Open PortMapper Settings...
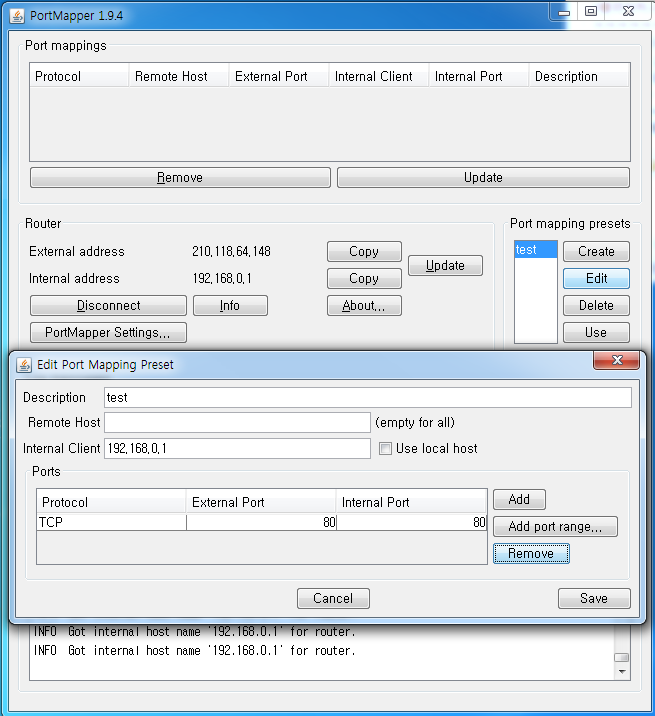 click(x=108, y=332)
